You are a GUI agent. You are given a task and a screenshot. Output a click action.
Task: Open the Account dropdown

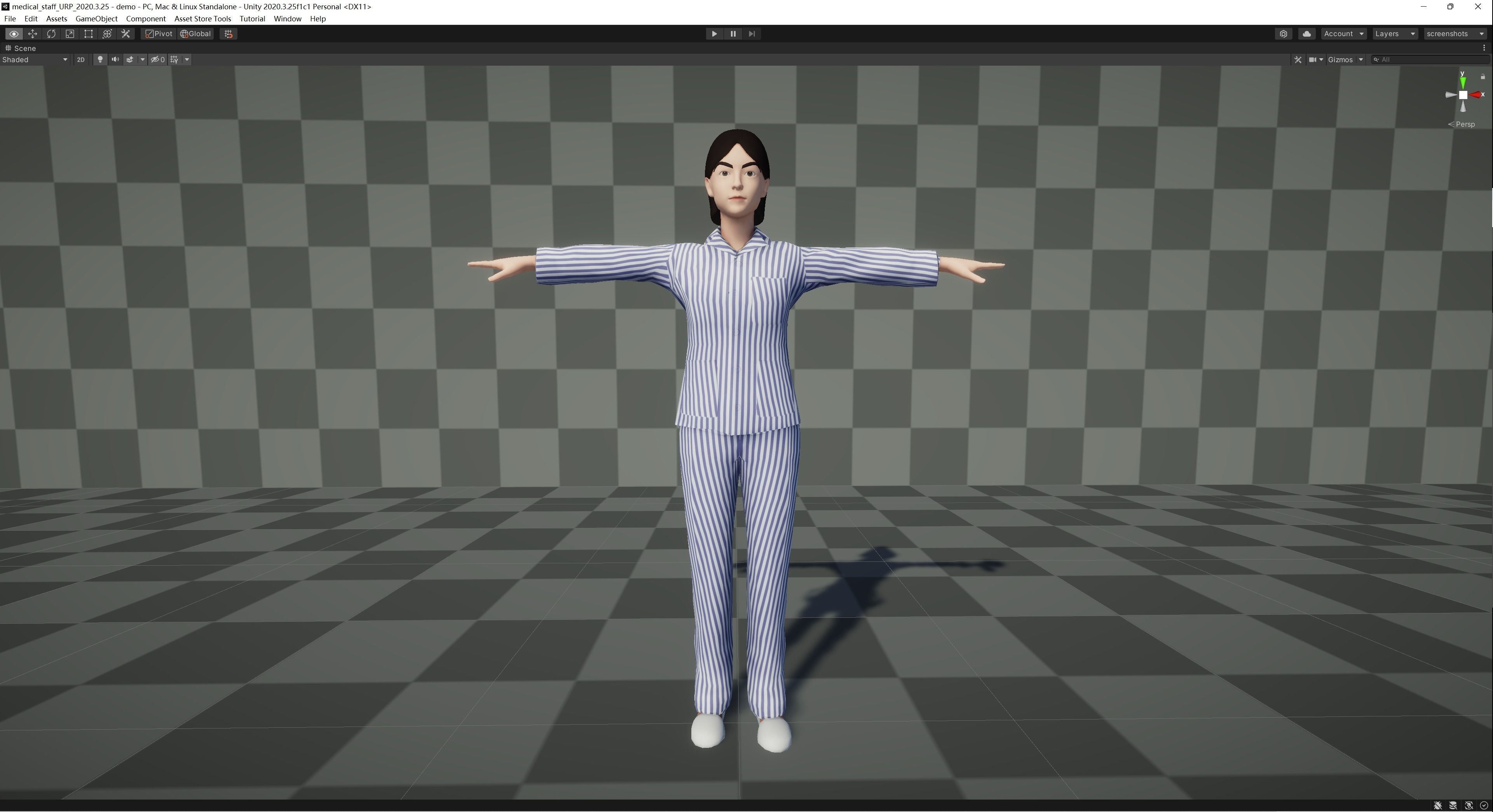pyautogui.click(x=1343, y=34)
